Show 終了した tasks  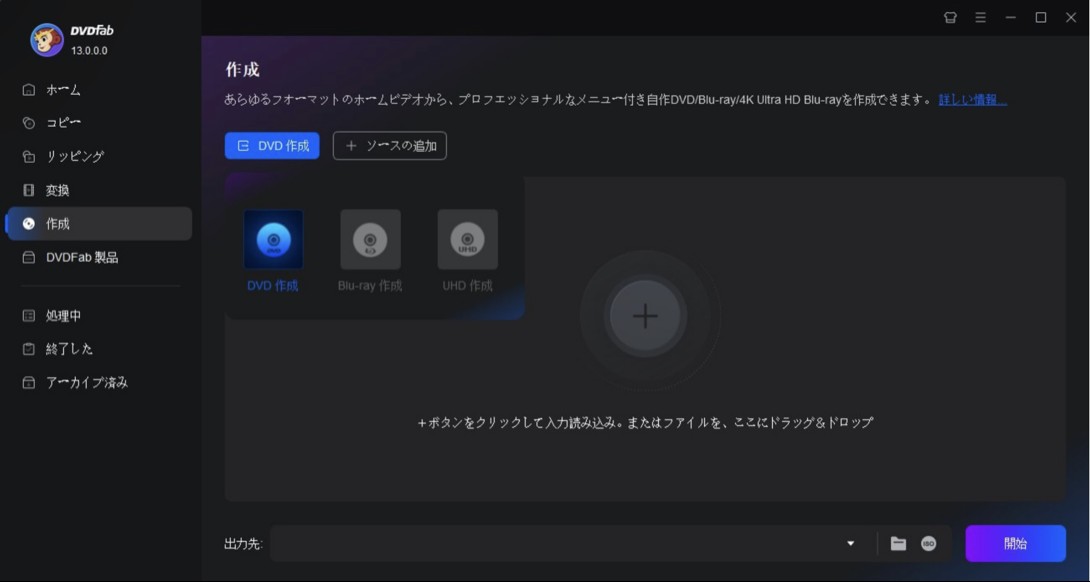pyautogui.click(x=99, y=349)
